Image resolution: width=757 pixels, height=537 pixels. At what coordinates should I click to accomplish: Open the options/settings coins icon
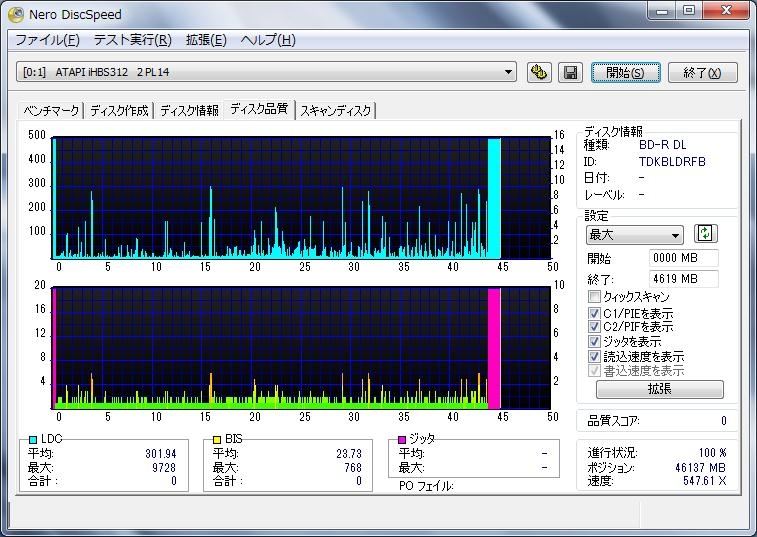(x=539, y=72)
